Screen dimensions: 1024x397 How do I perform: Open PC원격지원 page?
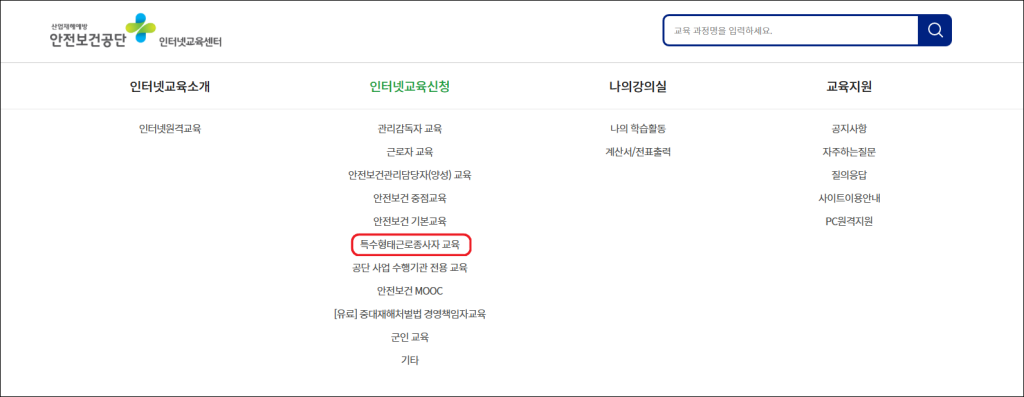pos(849,221)
